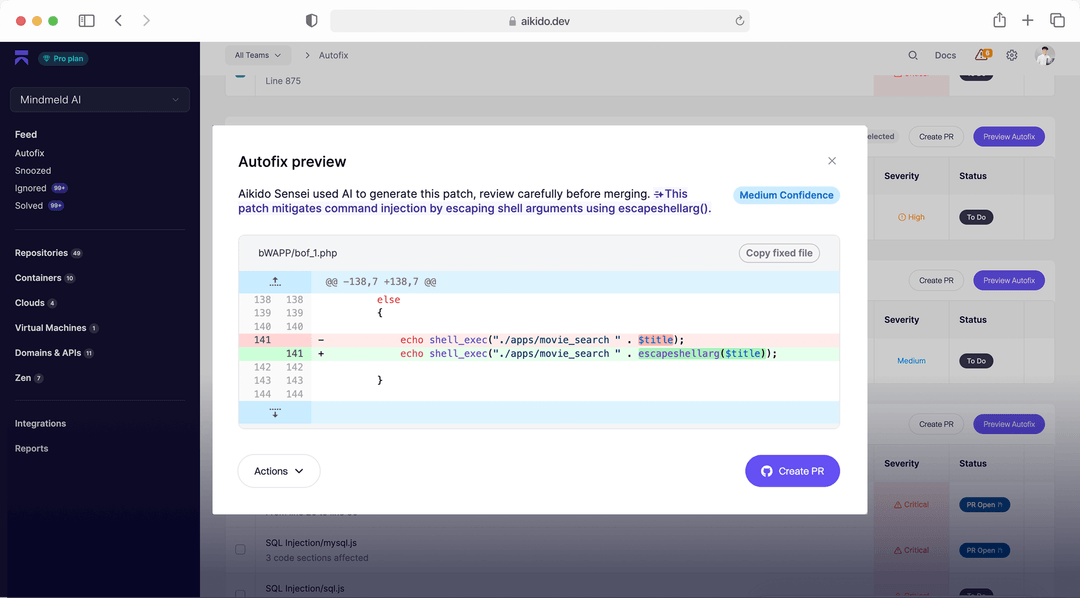The height and width of the screenshot is (598, 1080).
Task: Click the Medium Confidence badge
Action: (786, 195)
